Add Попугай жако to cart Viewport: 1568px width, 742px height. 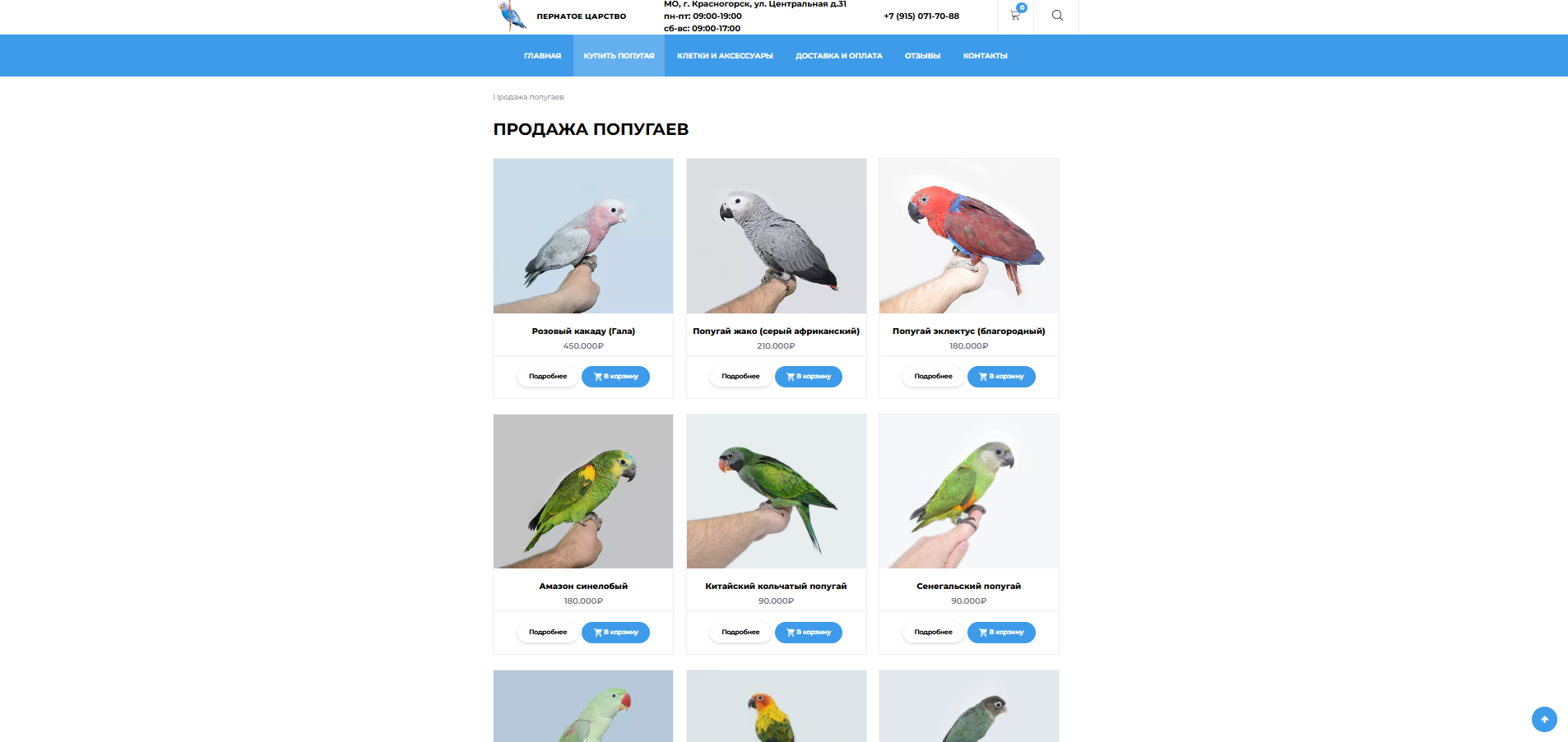click(x=808, y=377)
